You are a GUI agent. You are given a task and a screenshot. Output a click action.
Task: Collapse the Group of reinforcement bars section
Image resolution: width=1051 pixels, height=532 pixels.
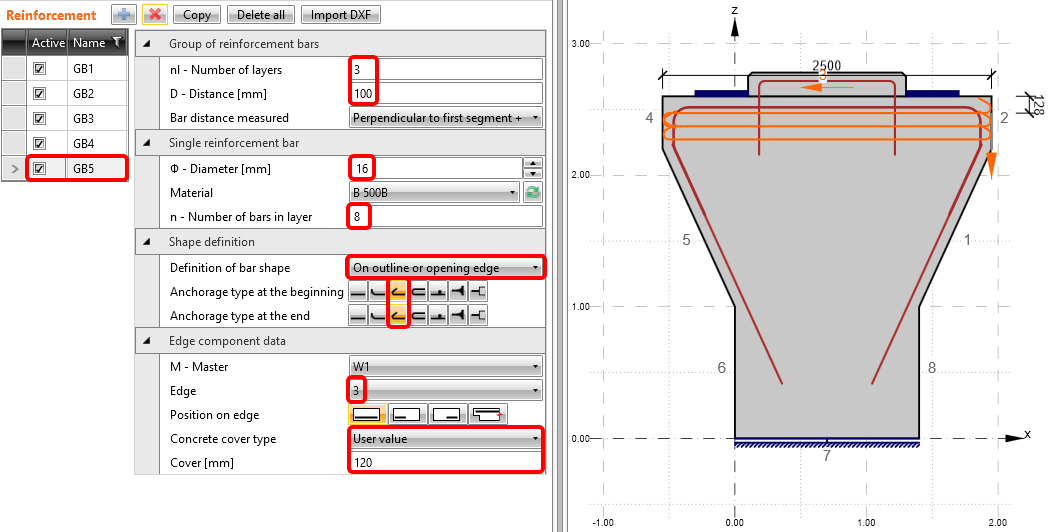point(149,44)
